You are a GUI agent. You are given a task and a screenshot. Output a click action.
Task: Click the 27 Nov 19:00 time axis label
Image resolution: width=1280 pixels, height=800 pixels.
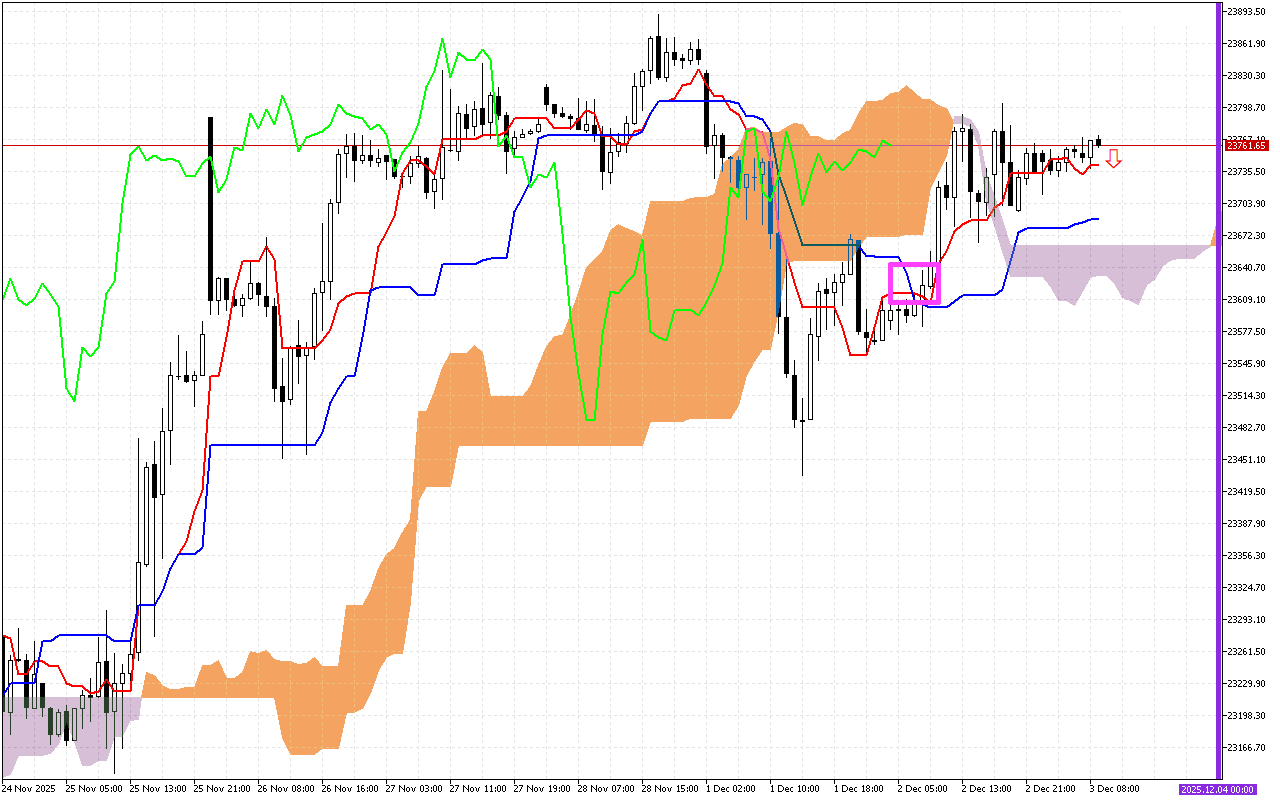[539, 789]
